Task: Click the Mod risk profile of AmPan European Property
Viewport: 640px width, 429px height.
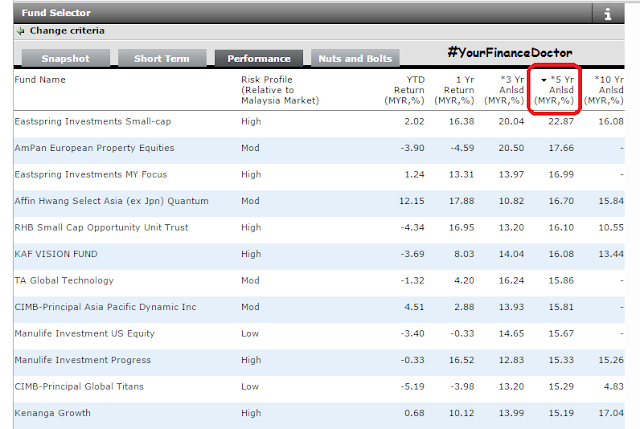Action: (250, 148)
